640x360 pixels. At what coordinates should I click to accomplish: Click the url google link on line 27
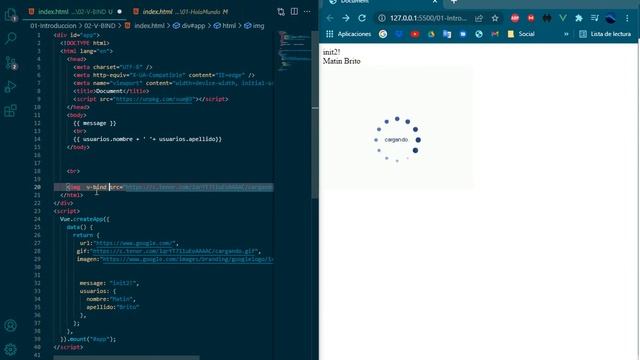click(135, 243)
